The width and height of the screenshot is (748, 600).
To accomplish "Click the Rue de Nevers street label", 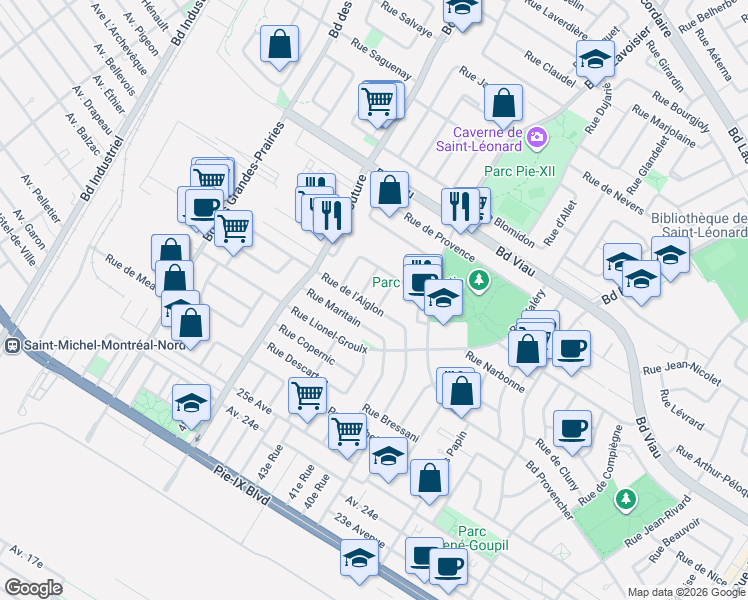I will point(613,193).
